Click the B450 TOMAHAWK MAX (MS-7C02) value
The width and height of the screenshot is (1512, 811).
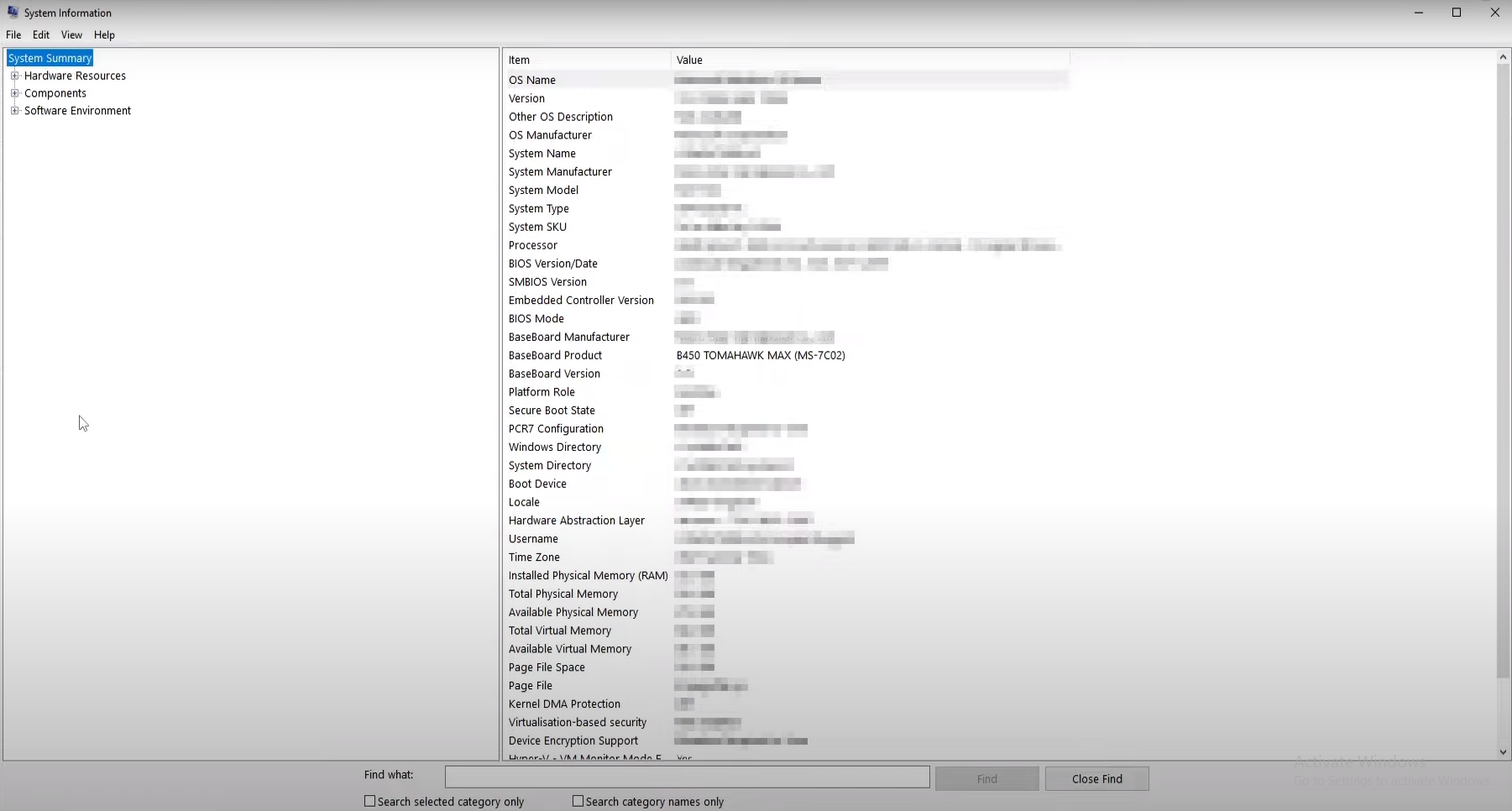click(761, 356)
